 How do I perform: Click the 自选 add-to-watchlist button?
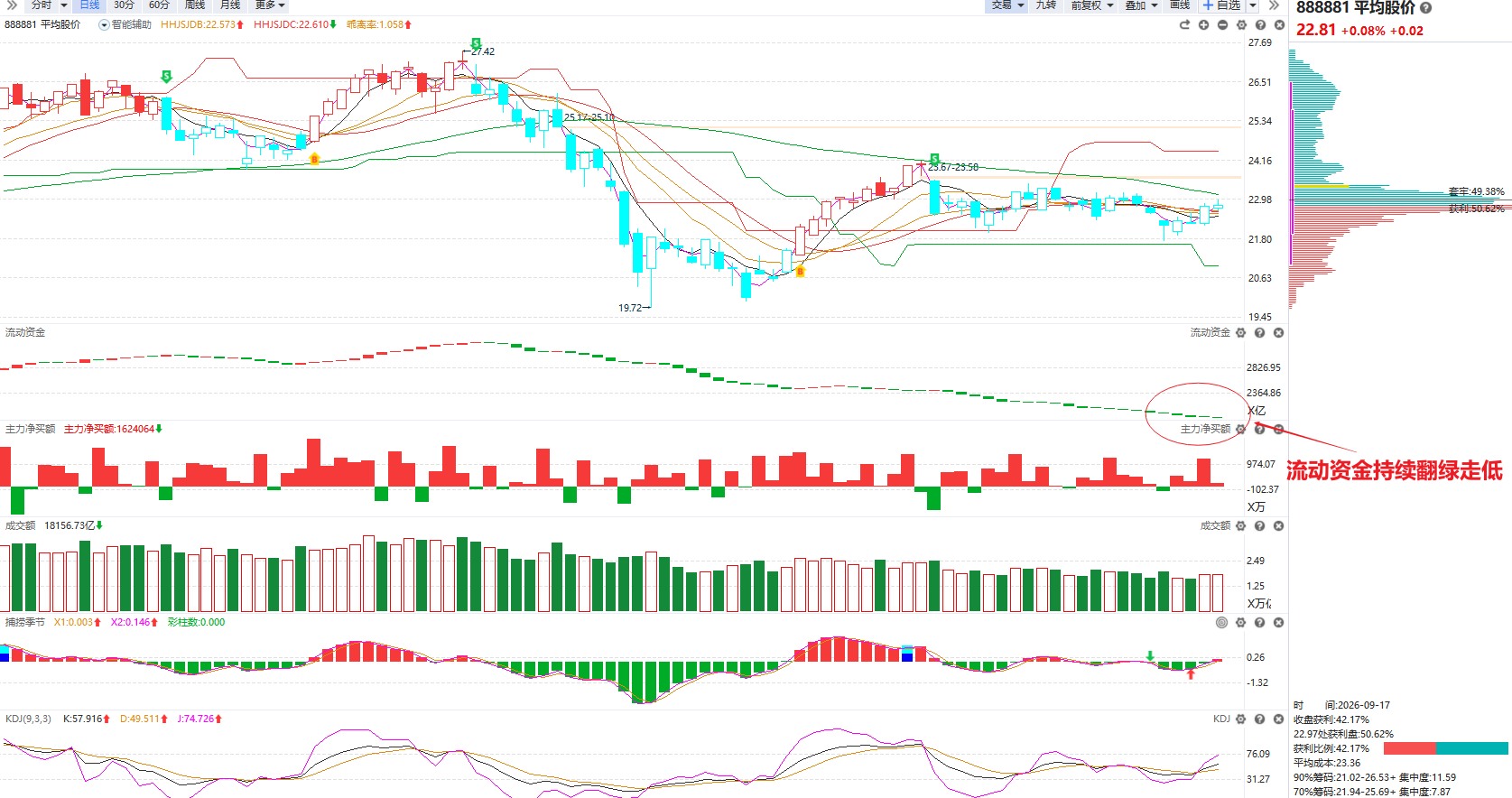[x=1221, y=5]
